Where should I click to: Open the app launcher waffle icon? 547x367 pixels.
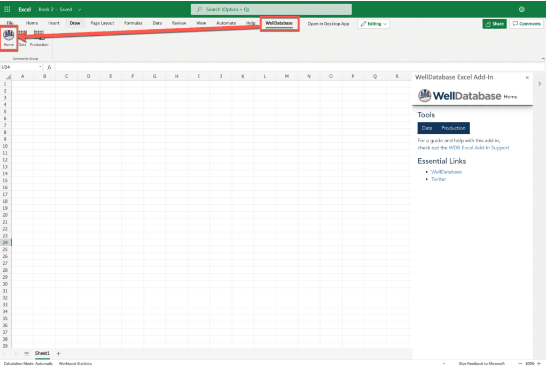7,9
